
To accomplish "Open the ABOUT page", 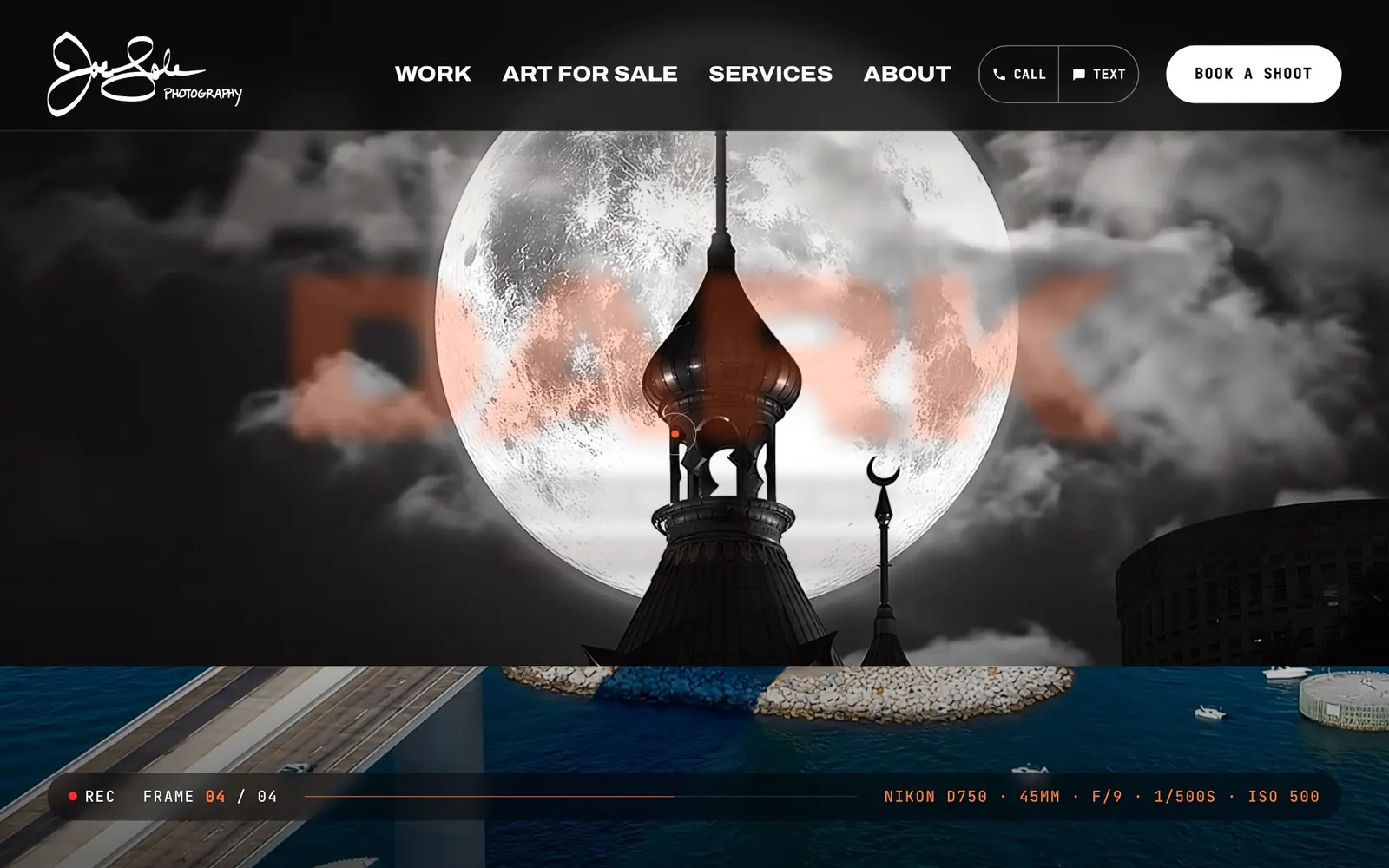I will [x=907, y=74].
